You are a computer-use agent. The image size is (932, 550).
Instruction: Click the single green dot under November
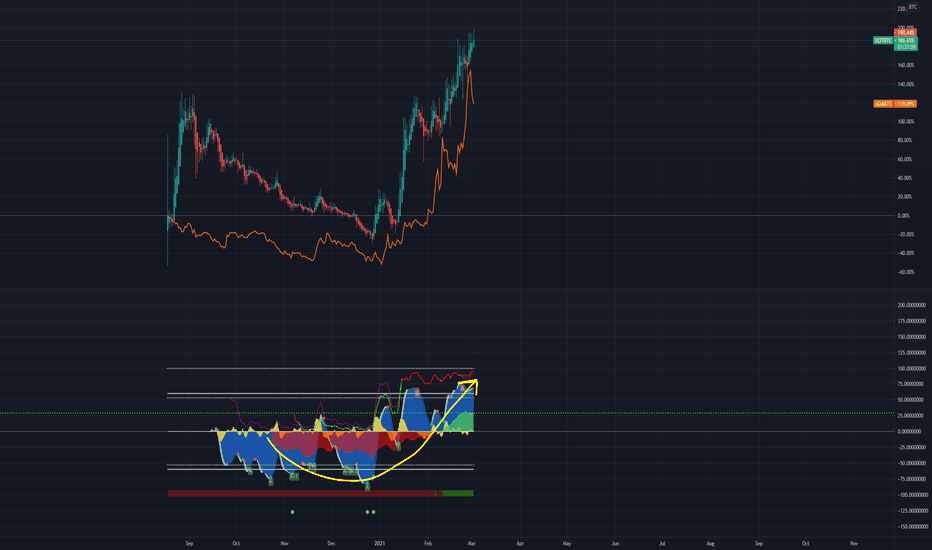pyautogui.click(x=292, y=512)
